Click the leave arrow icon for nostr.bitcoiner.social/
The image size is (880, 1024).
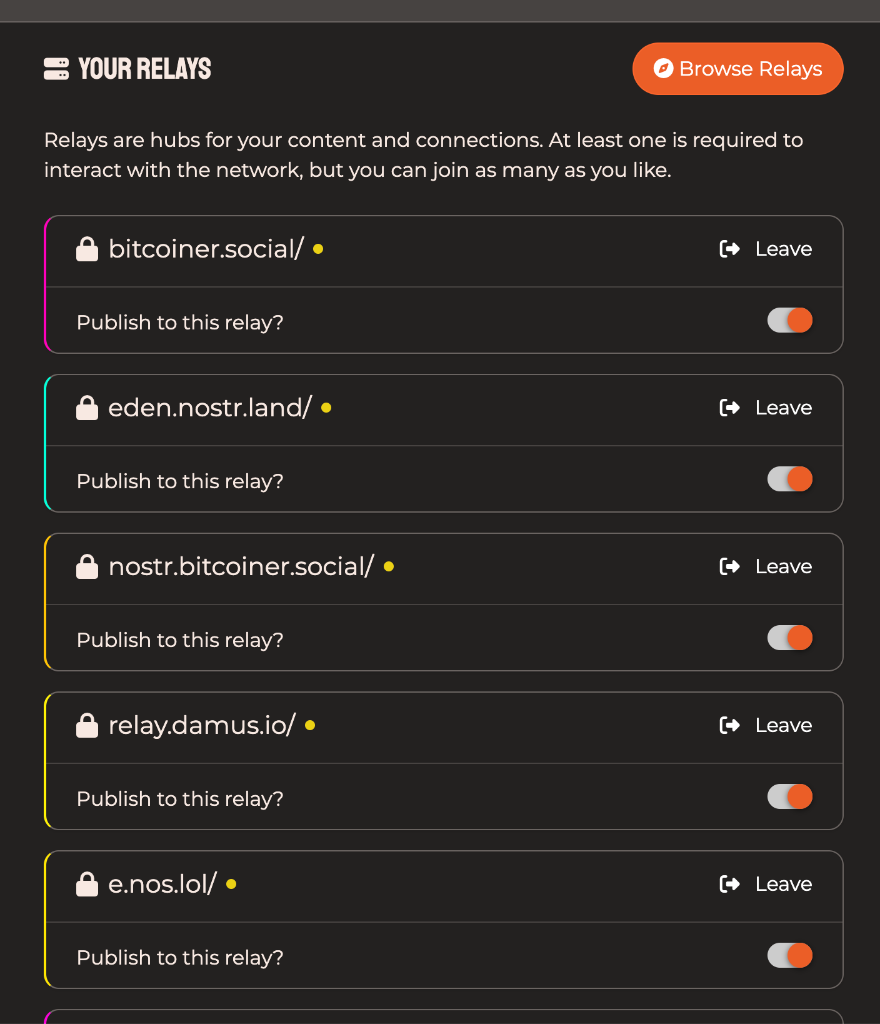point(730,567)
